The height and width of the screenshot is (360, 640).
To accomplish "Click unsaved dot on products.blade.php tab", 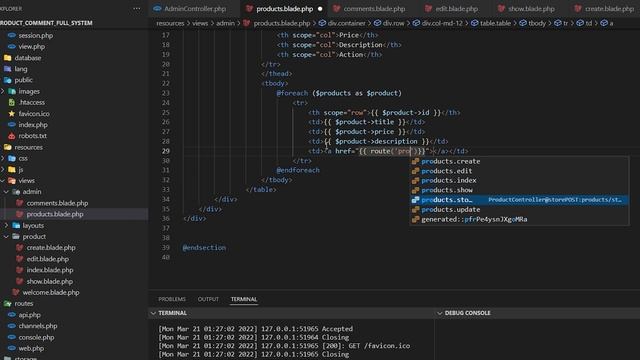I will point(320,9).
